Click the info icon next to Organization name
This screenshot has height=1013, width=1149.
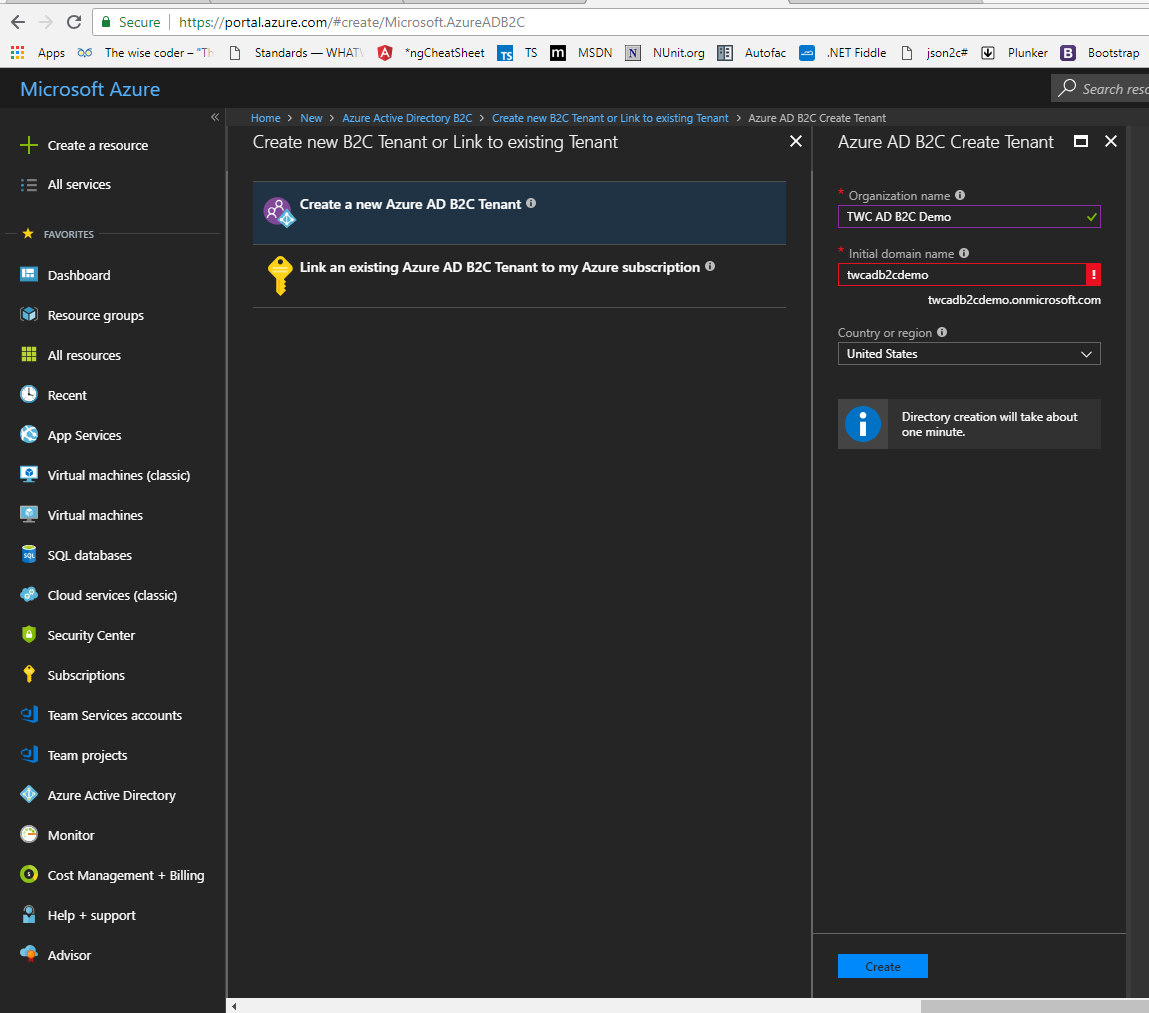960,195
